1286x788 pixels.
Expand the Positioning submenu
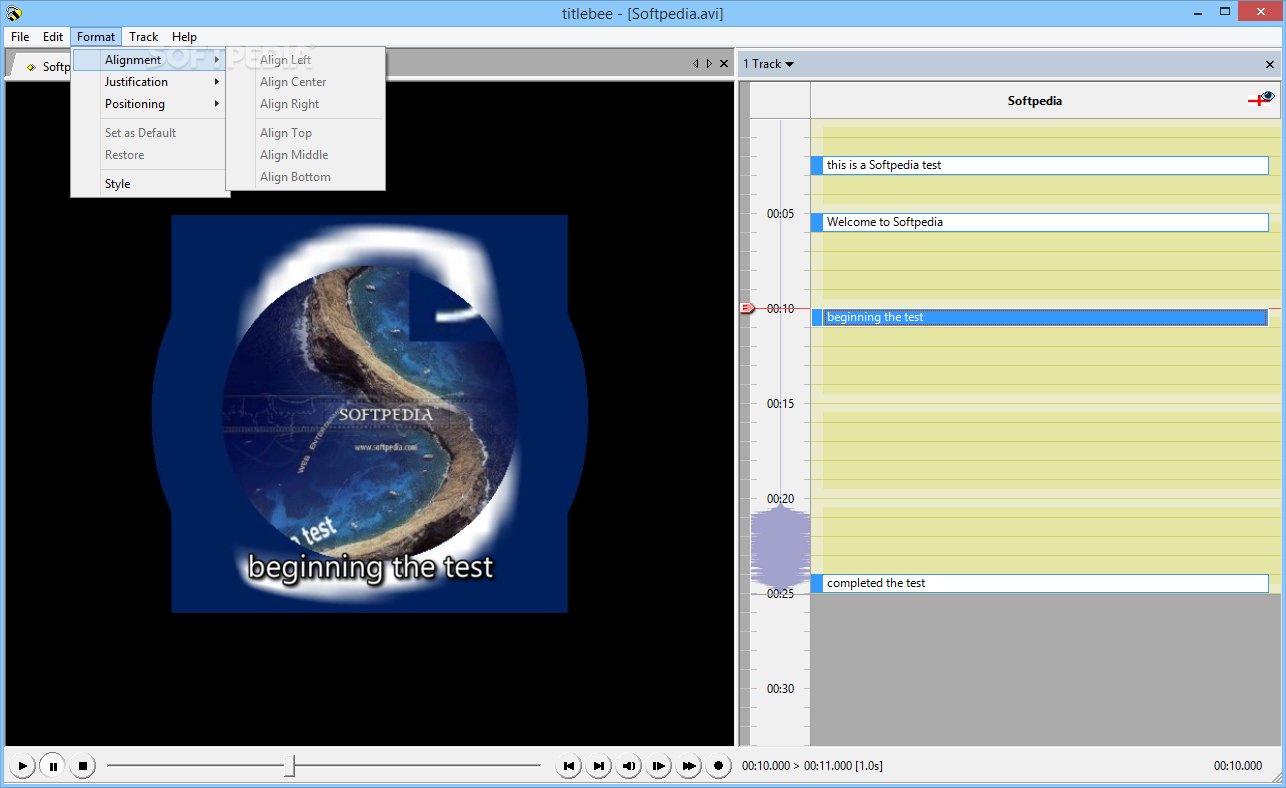point(150,104)
